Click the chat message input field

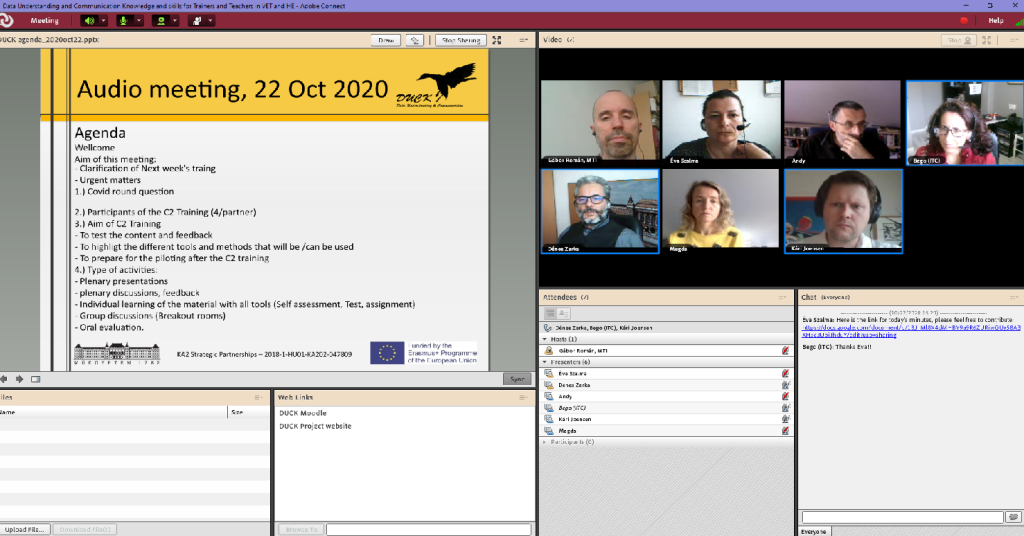point(902,517)
